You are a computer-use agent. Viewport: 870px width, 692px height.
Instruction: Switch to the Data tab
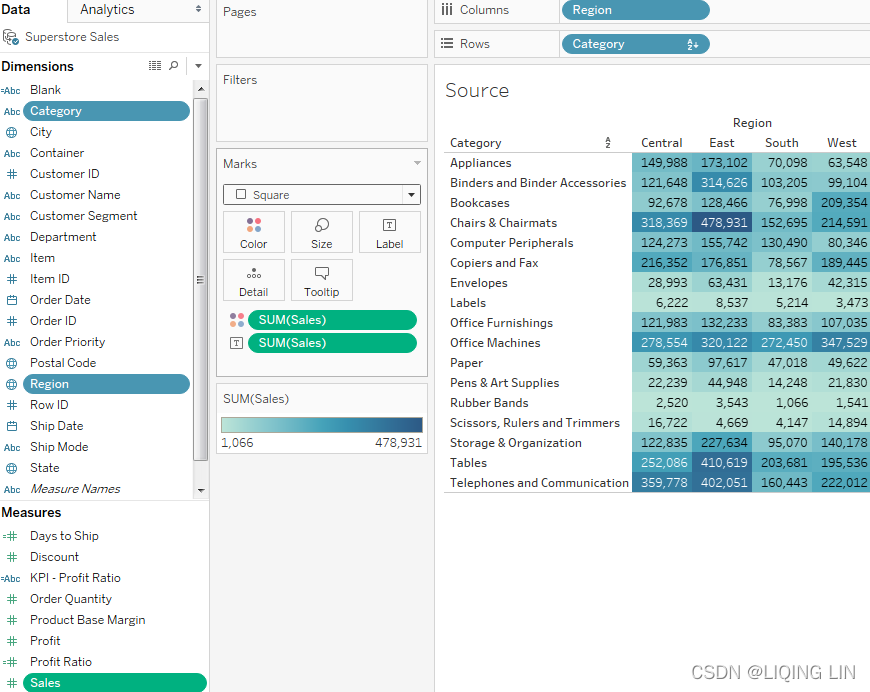pyautogui.click(x=16, y=9)
